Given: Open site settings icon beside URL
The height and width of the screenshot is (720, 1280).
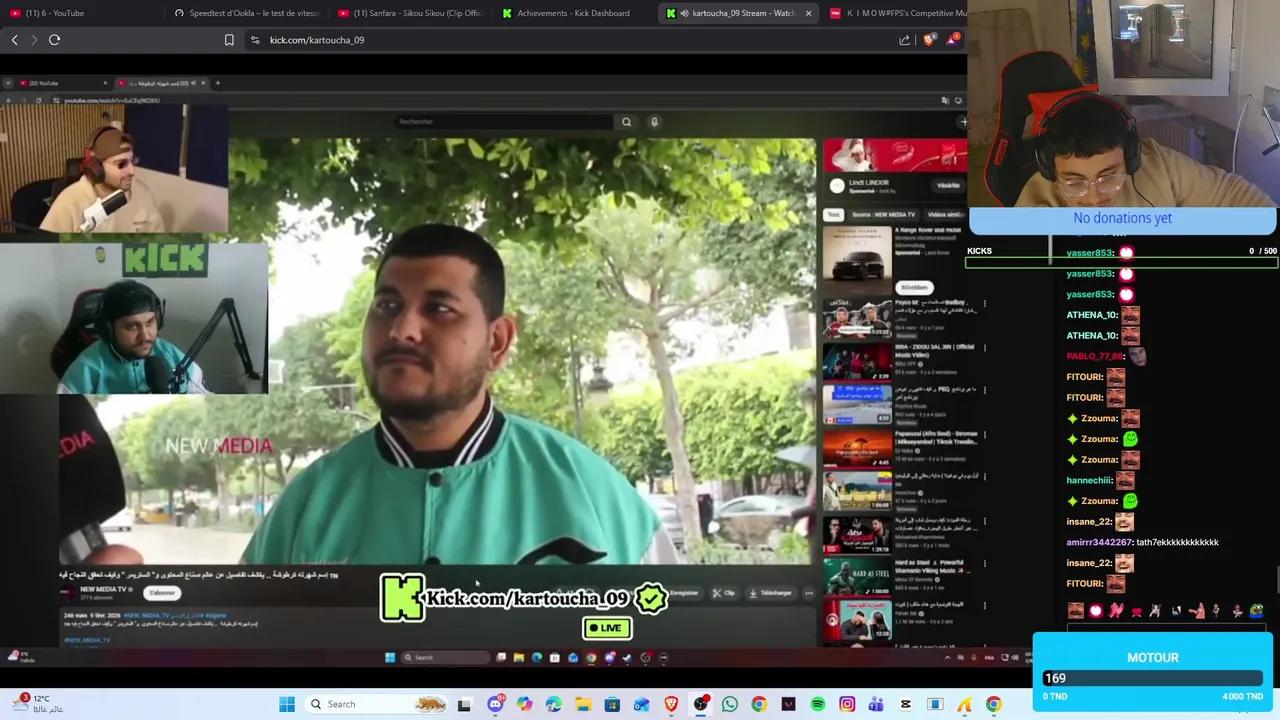Looking at the screenshot, I should tap(255, 40).
